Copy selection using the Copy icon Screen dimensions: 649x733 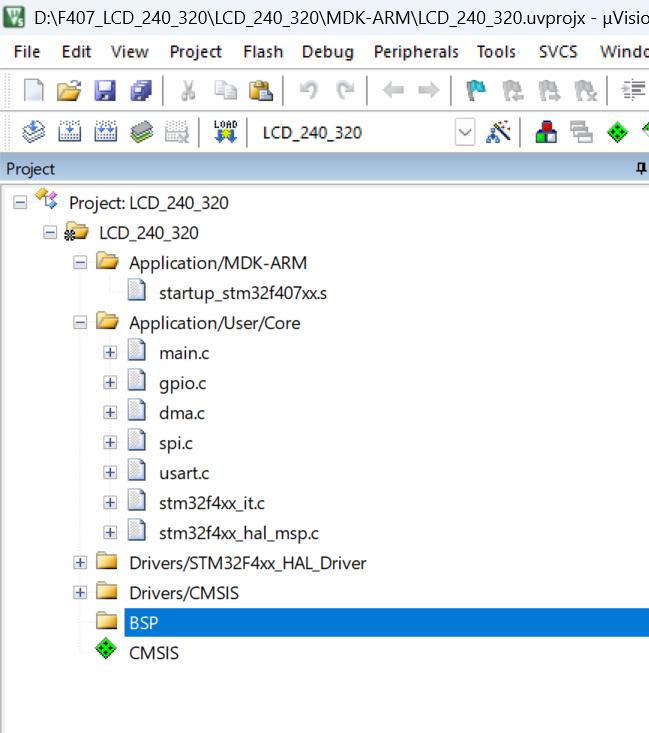[225, 90]
